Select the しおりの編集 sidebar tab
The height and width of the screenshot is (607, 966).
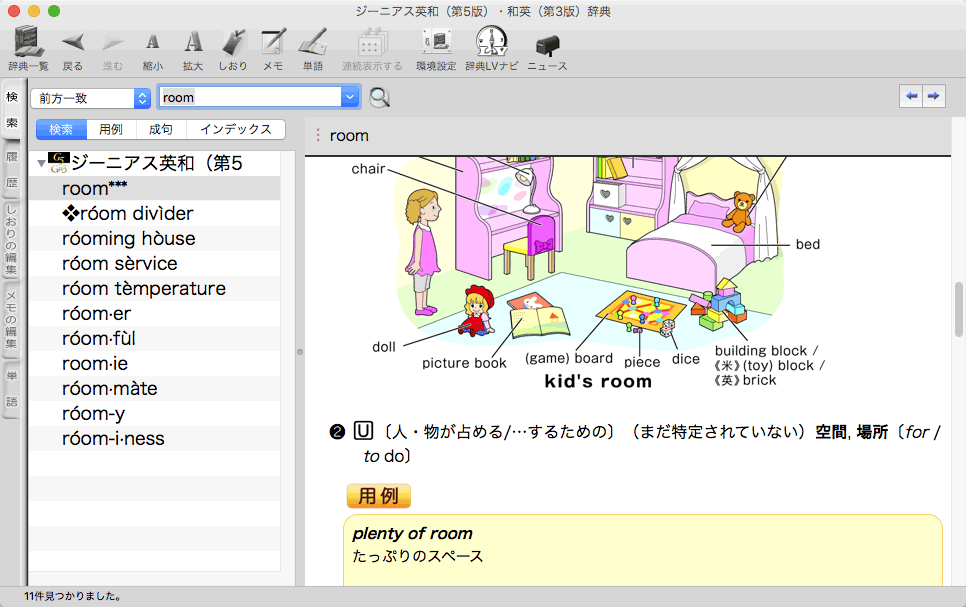tap(12, 239)
